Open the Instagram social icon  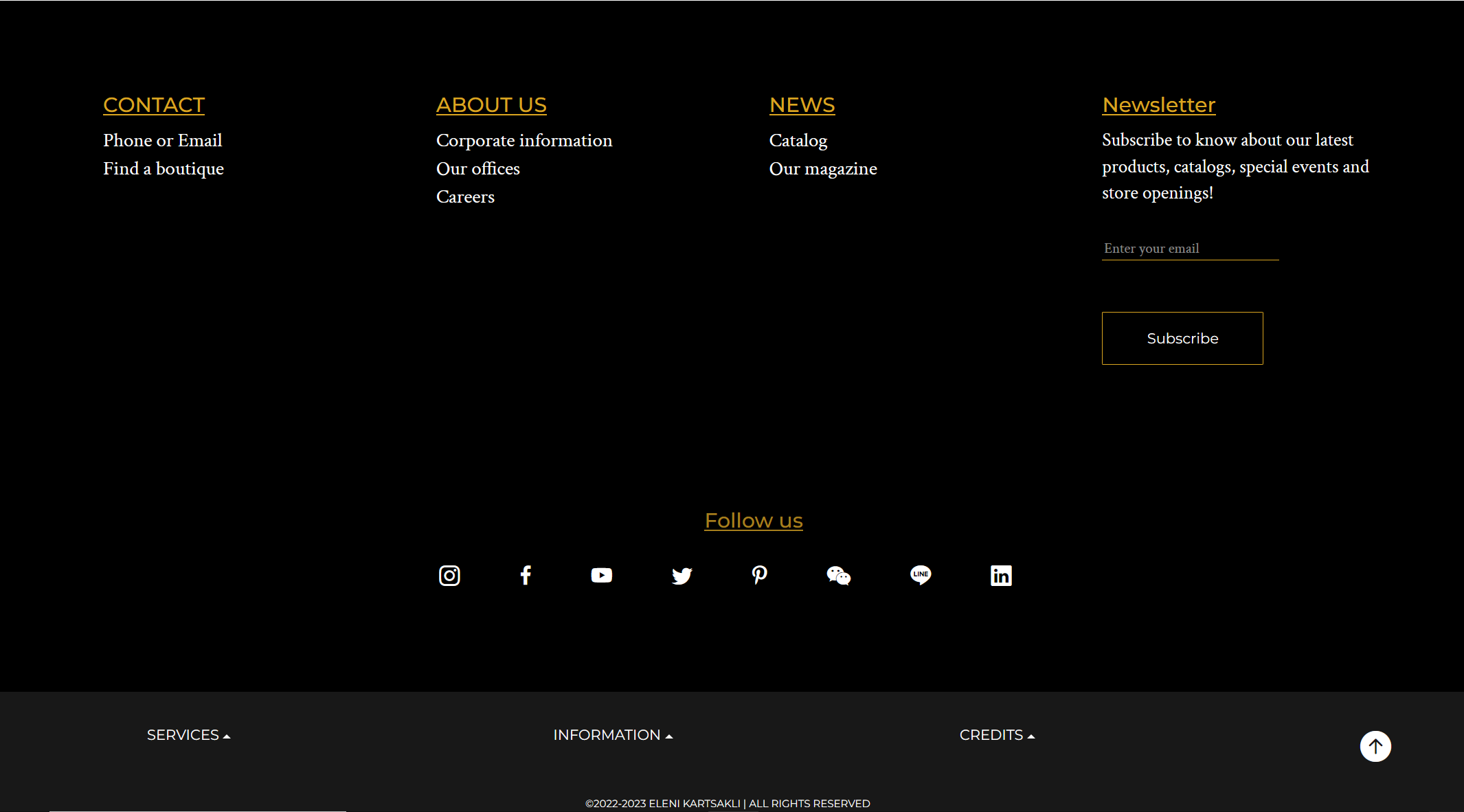[x=449, y=575]
